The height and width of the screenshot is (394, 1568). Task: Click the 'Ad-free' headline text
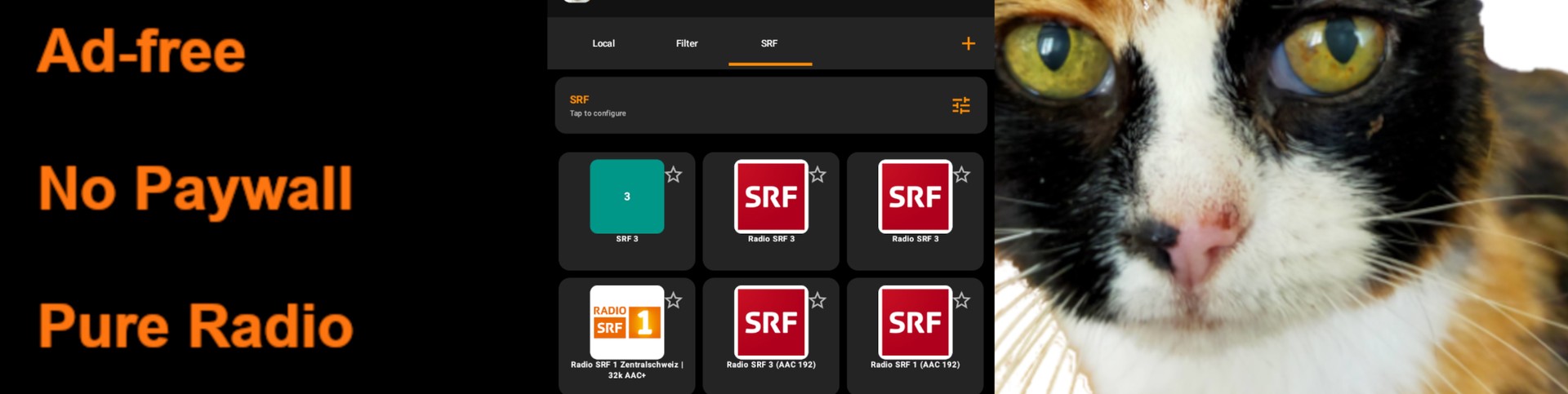coord(141,51)
